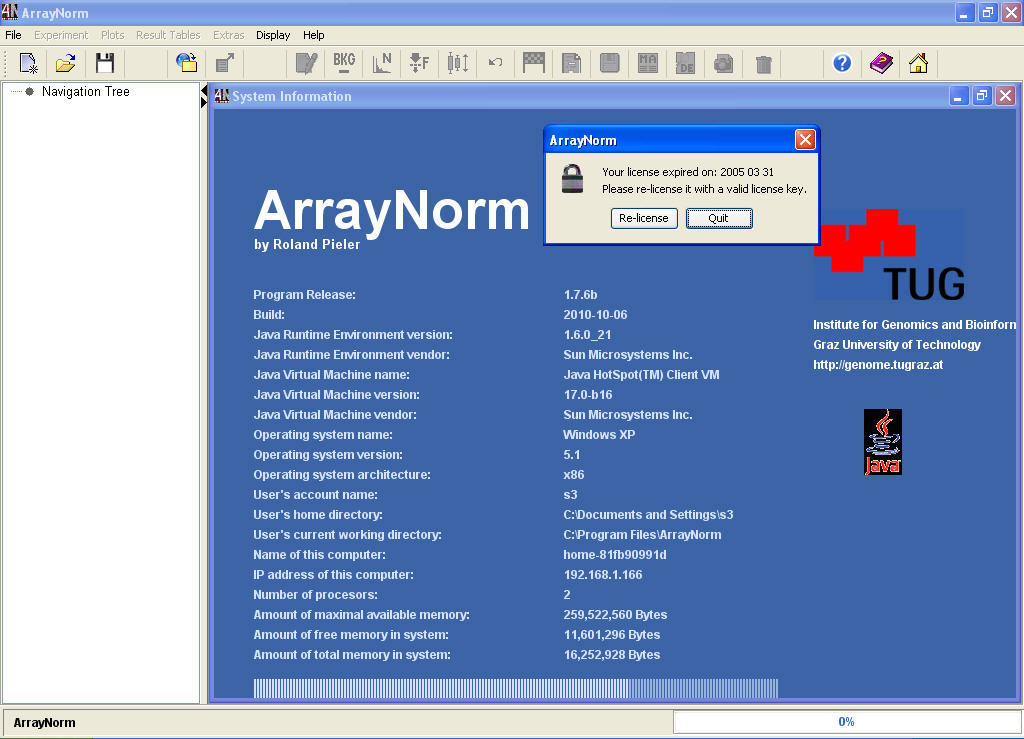Expand the navigation panel with right arrow
Viewport: 1024px width, 739px height.
pos(204,102)
